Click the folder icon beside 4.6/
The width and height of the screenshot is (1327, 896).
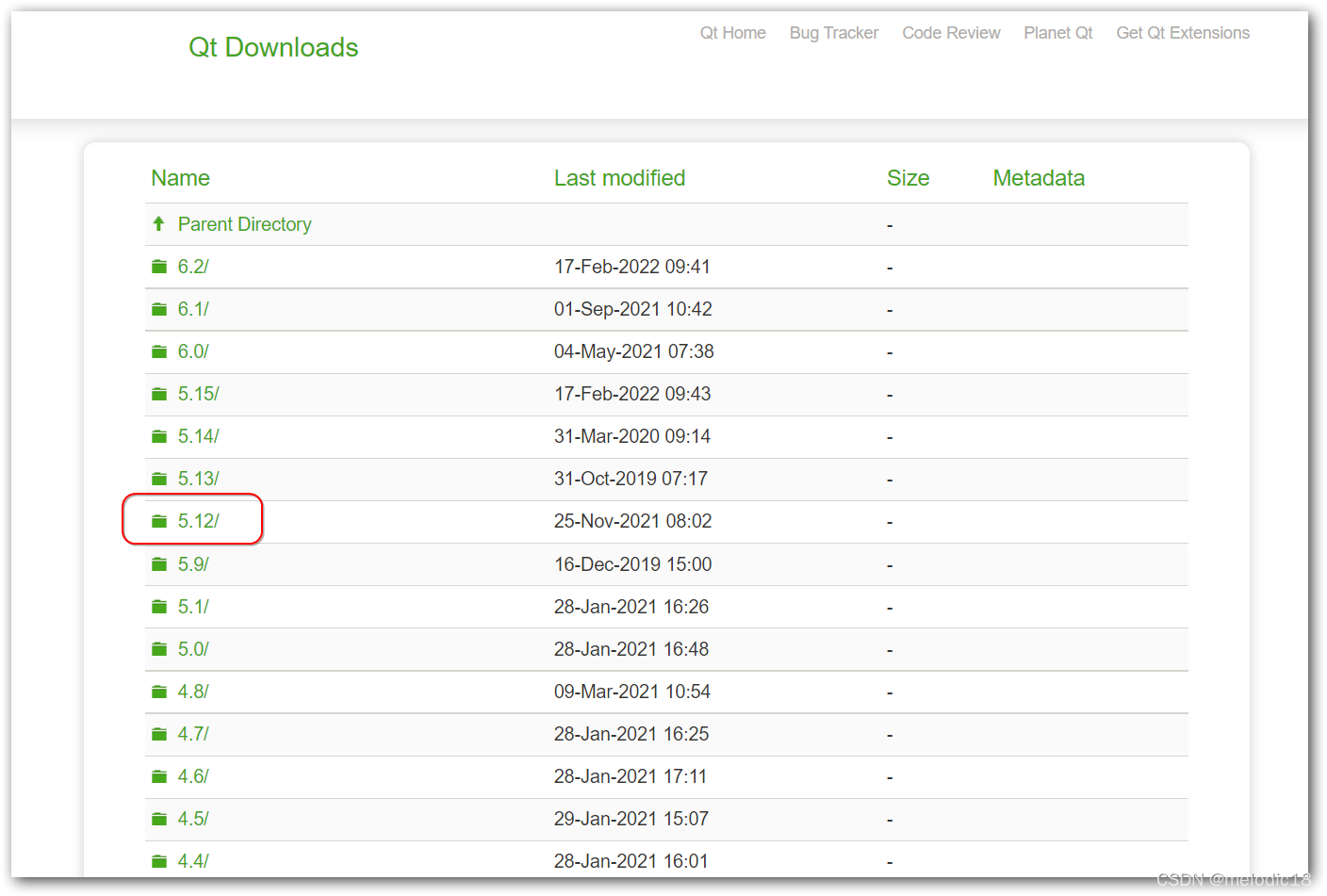pyautogui.click(x=159, y=777)
